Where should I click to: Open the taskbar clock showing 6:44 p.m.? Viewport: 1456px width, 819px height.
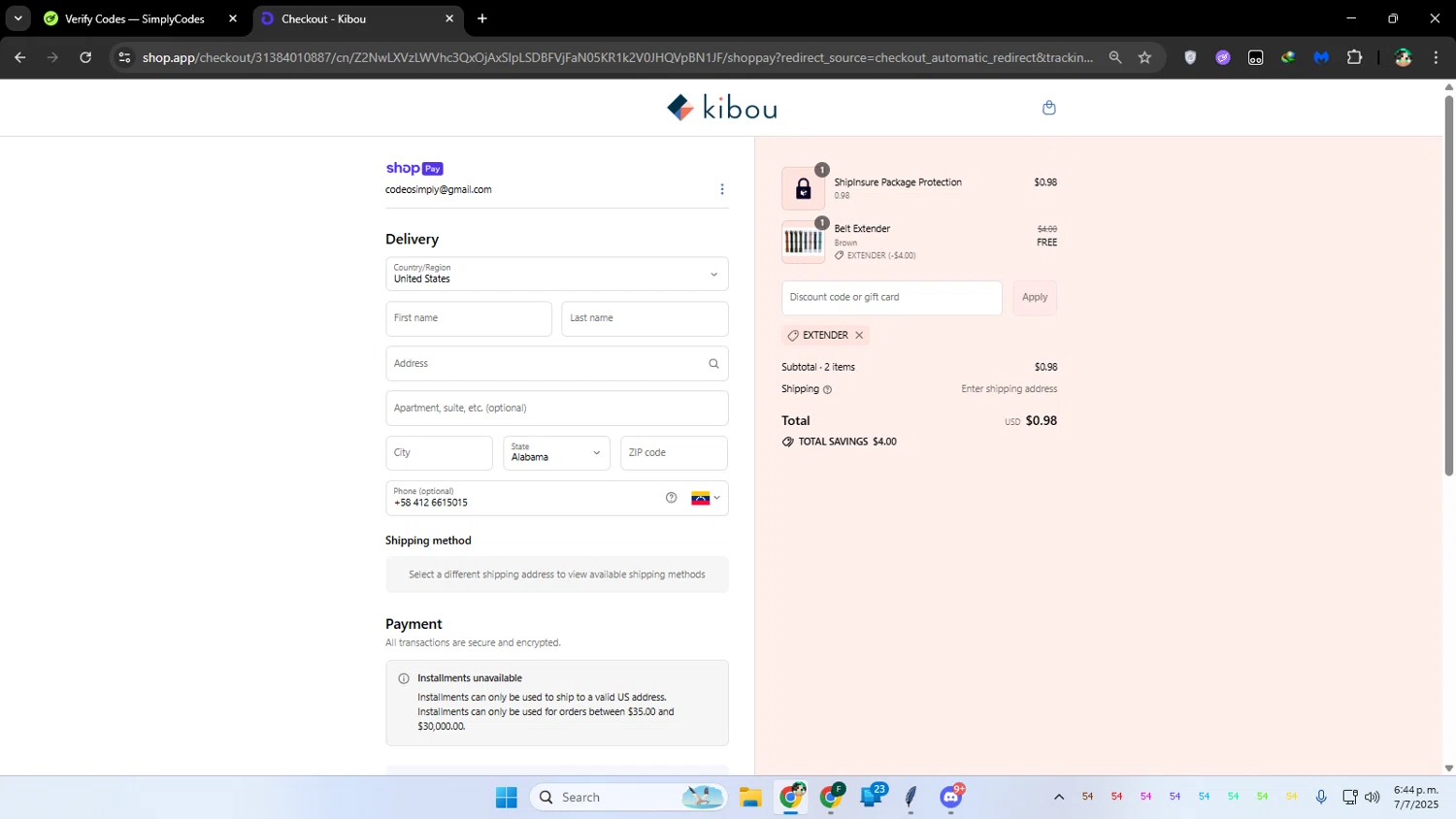click(1416, 798)
